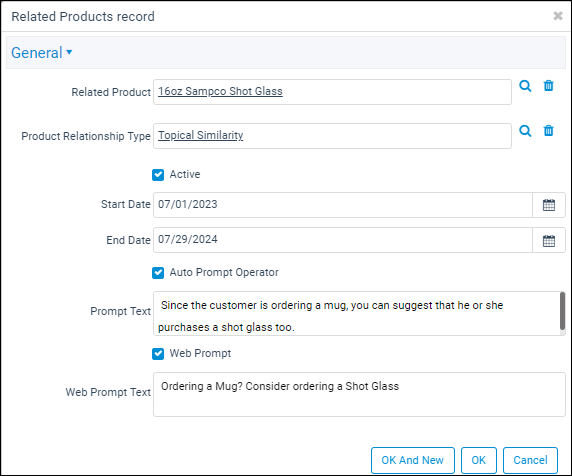Cancel the record dialog
The width and height of the screenshot is (572, 476).
pos(530,460)
